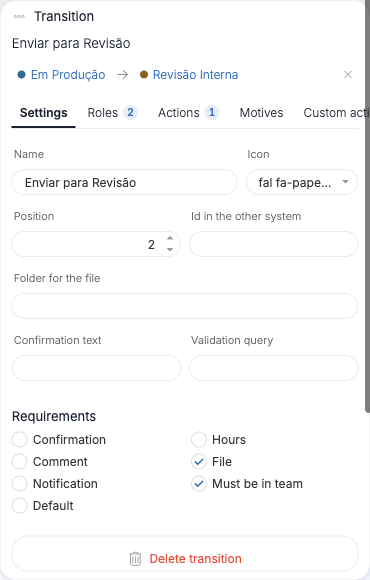Click the arrow icon between the two states
This screenshot has width=370, height=580.
122,75
